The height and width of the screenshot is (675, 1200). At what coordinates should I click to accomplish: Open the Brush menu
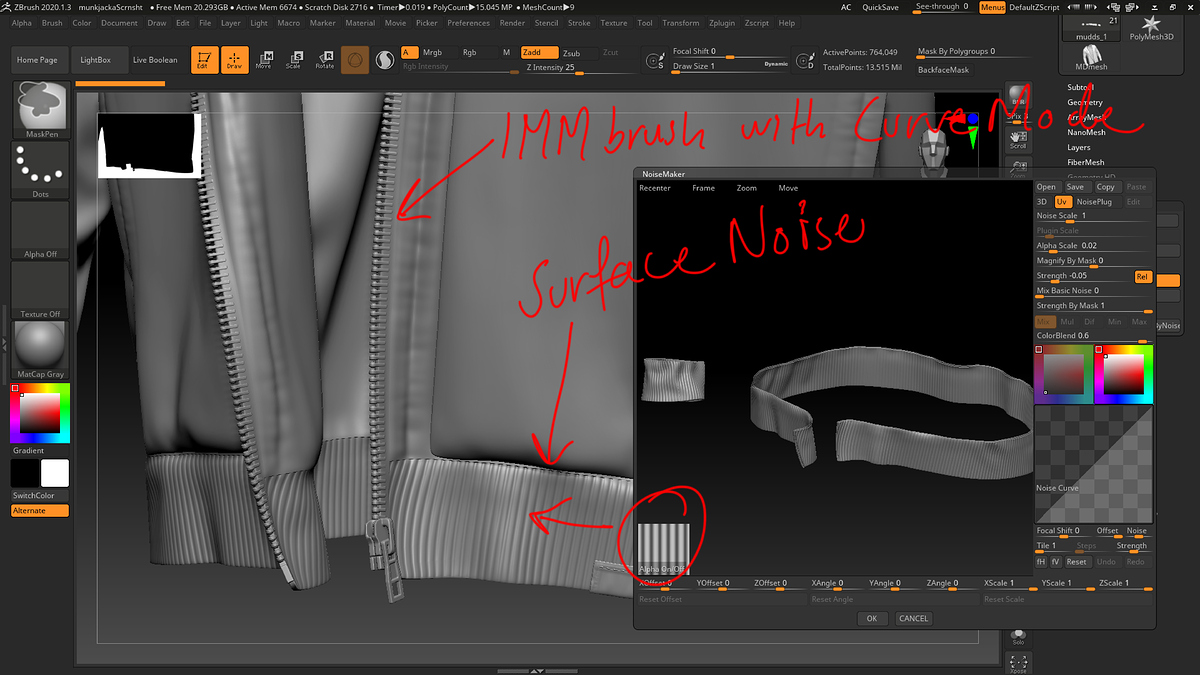point(52,23)
